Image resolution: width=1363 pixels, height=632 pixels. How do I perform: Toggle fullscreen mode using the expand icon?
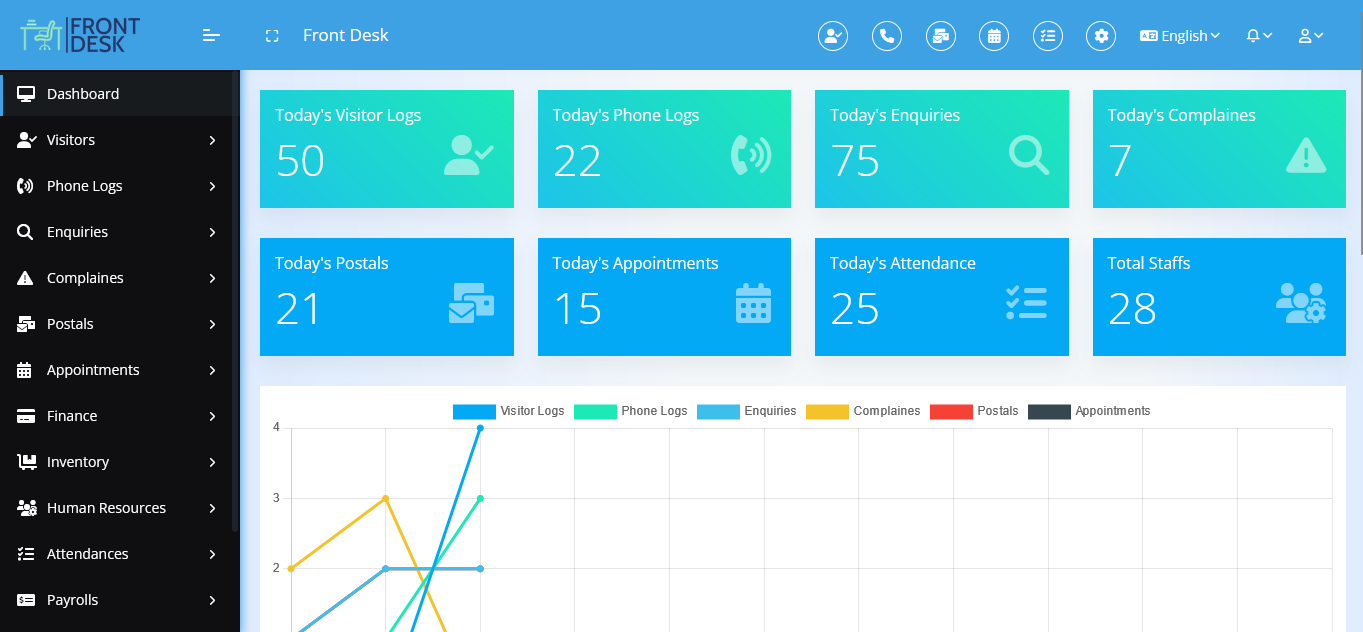coord(272,36)
